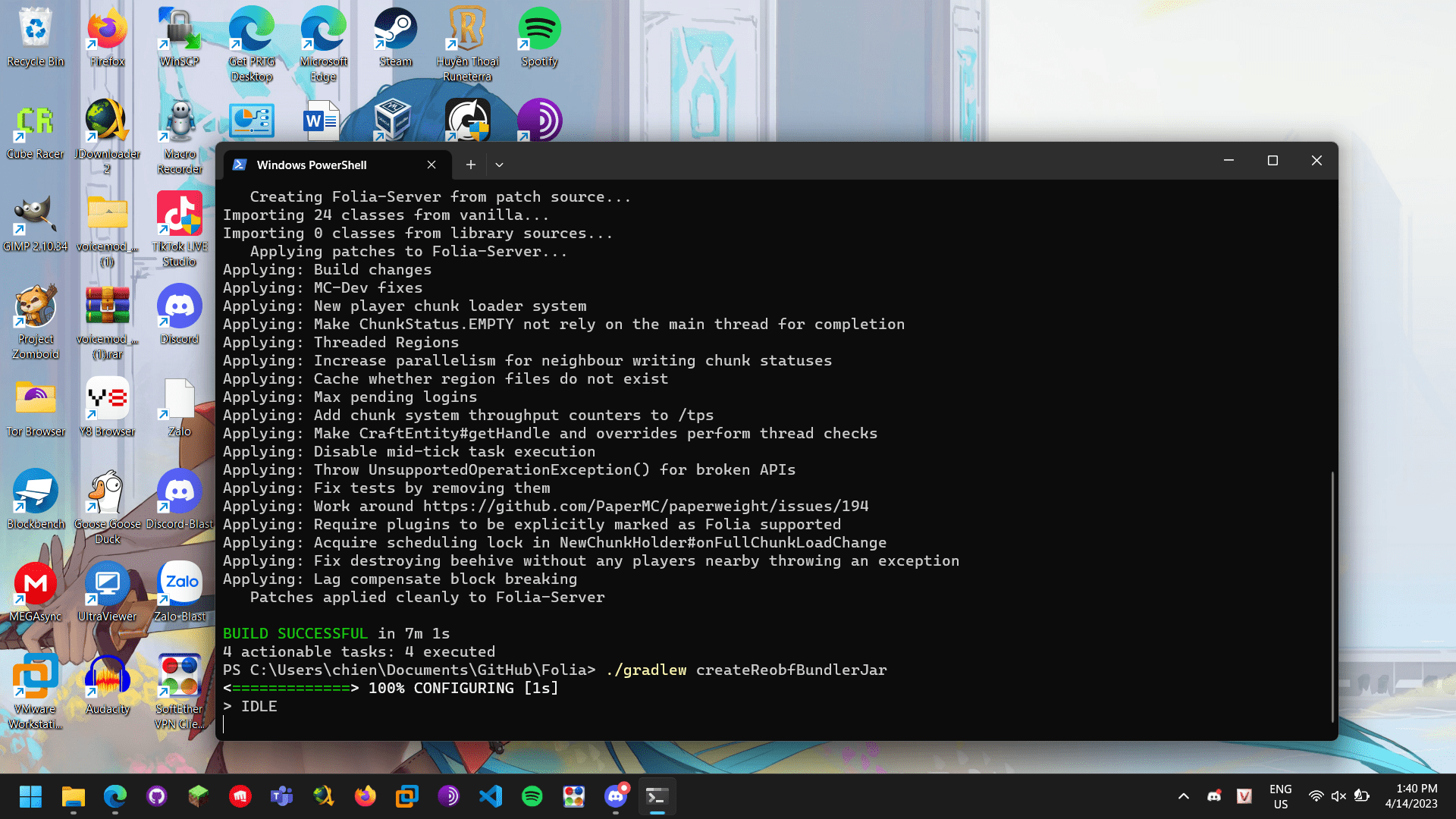Close the Windows PowerShell tab
Image resolution: width=1456 pixels, height=819 pixels.
click(x=431, y=165)
